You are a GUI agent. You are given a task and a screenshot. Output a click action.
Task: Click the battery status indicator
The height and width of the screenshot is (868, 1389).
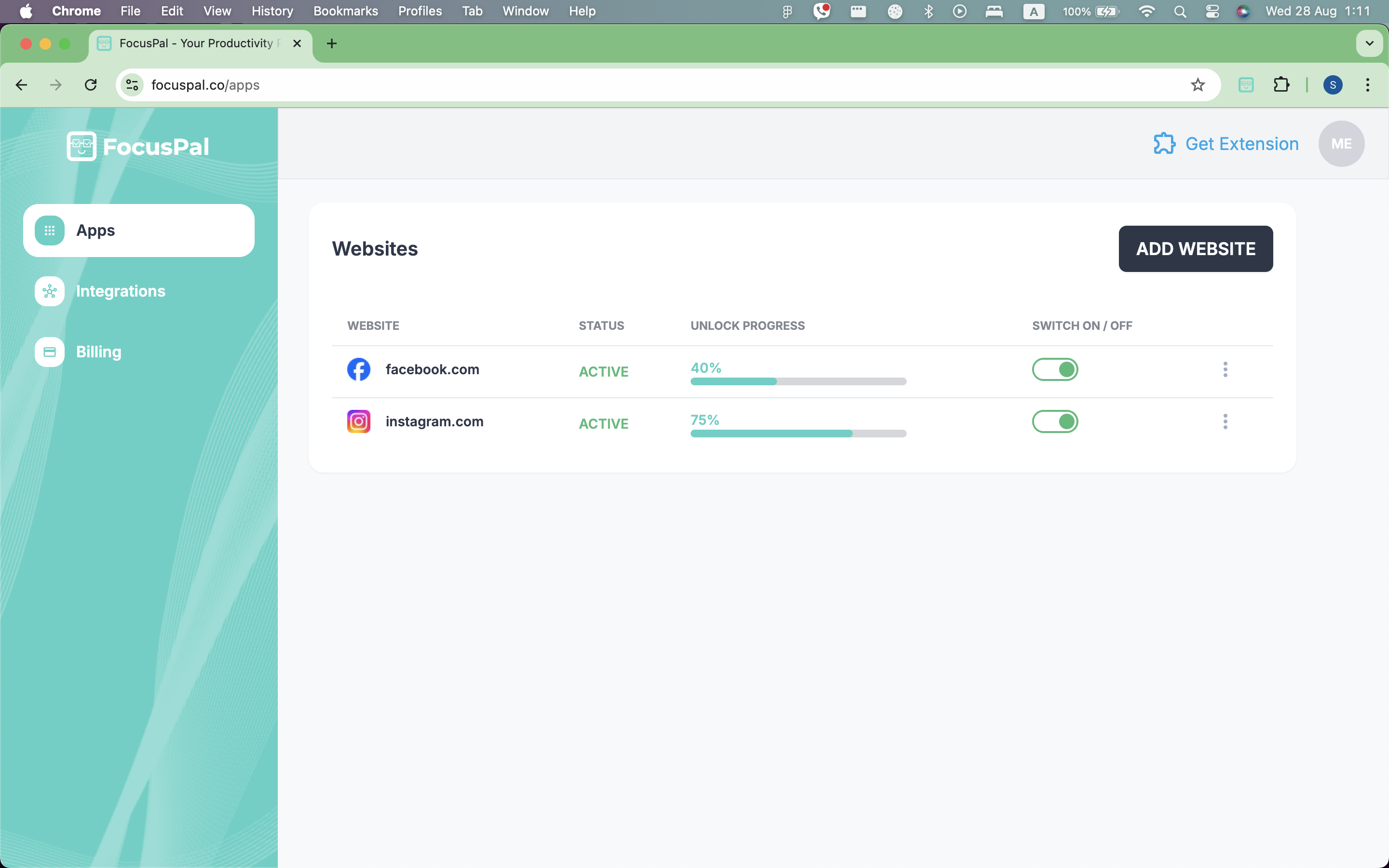tap(1090, 12)
